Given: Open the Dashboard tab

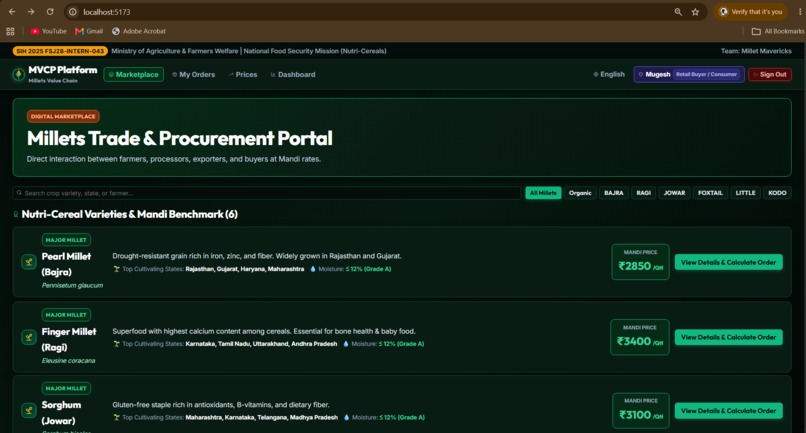Looking at the screenshot, I should pyautogui.click(x=292, y=75).
